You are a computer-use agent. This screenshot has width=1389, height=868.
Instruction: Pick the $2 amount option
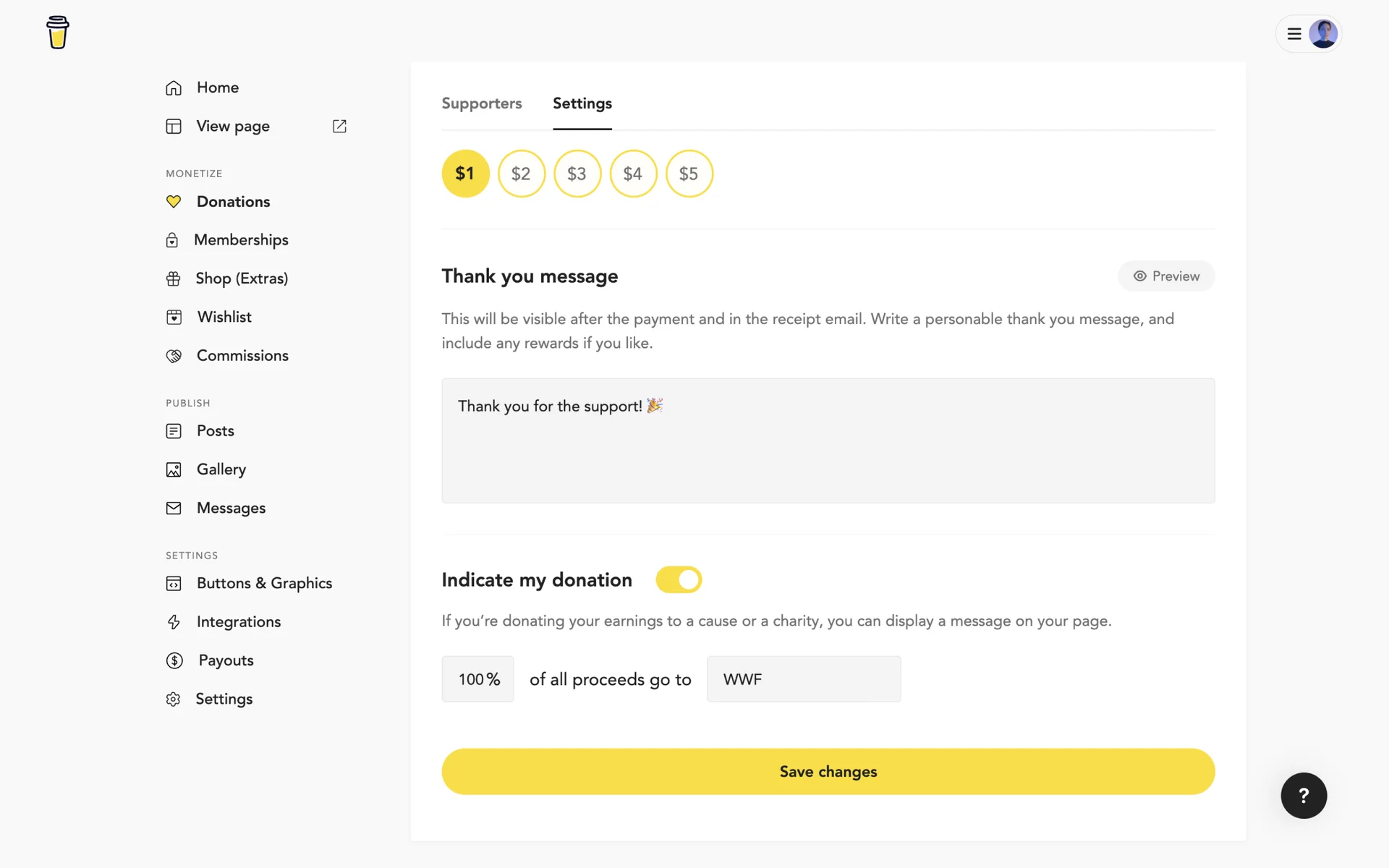(x=521, y=174)
